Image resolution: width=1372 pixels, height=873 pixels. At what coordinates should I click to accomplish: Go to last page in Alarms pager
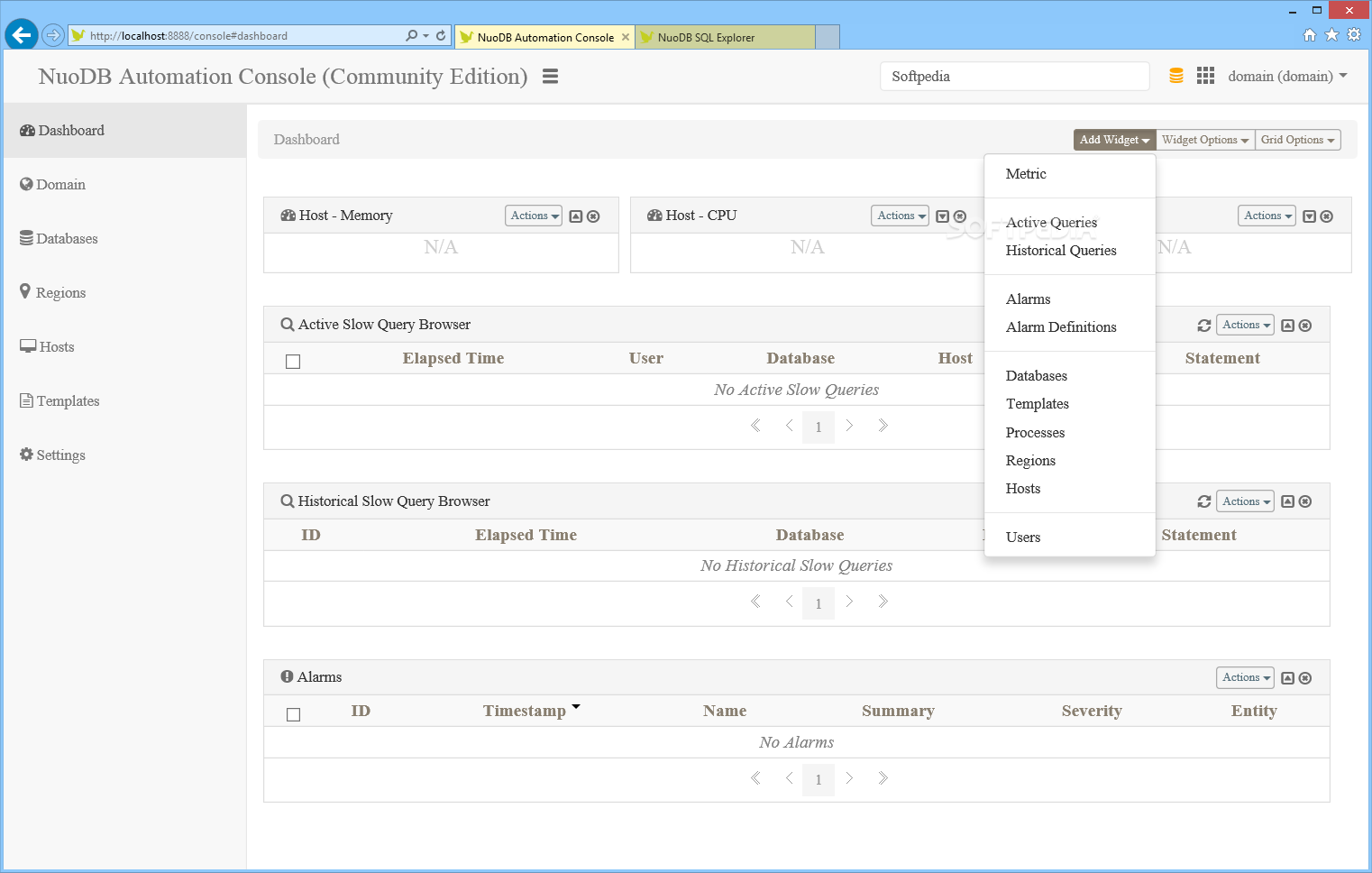pos(883,778)
